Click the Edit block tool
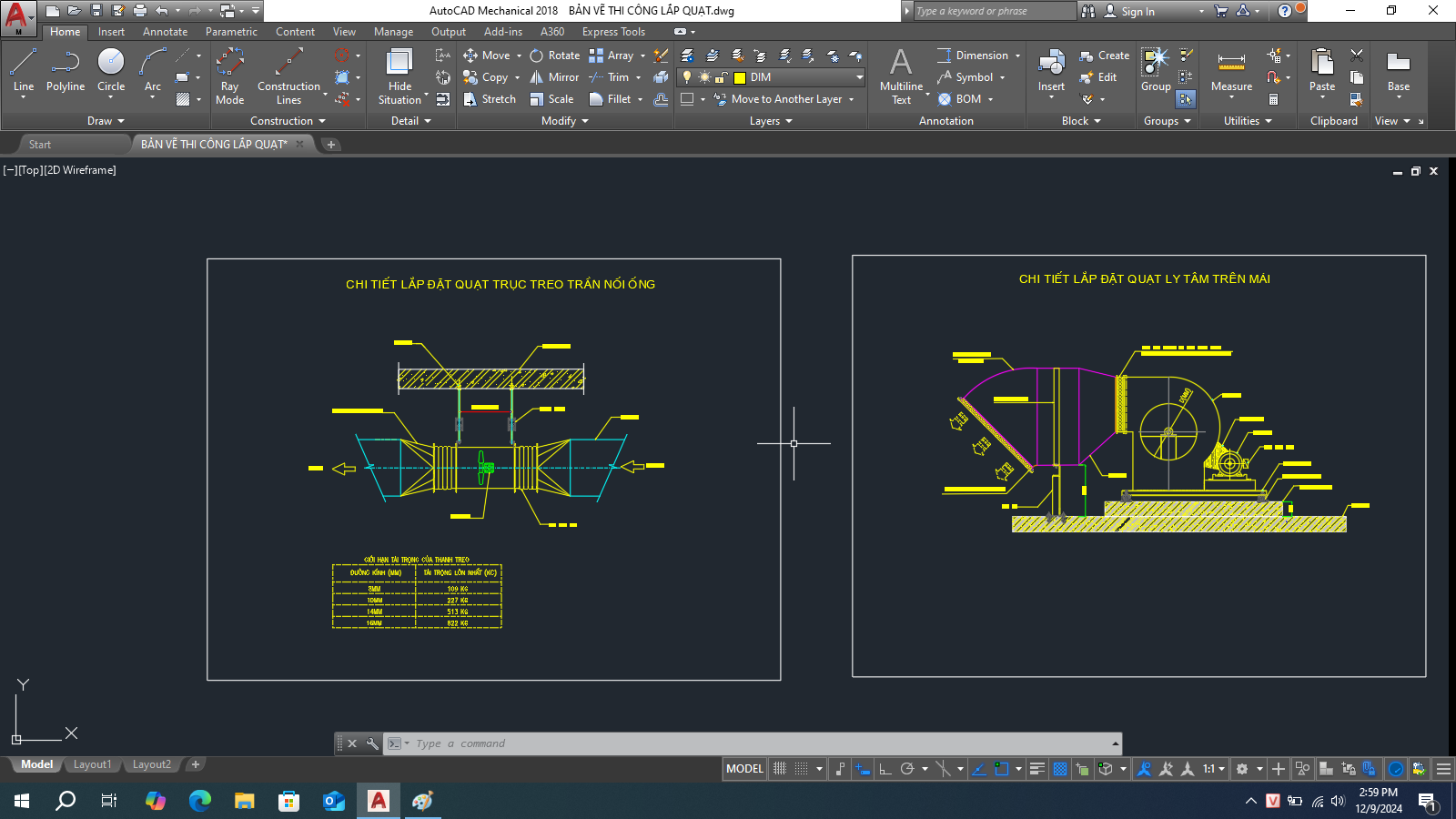Image resolution: width=1456 pixels, height=819 pixels. (x=1098, y=77)
